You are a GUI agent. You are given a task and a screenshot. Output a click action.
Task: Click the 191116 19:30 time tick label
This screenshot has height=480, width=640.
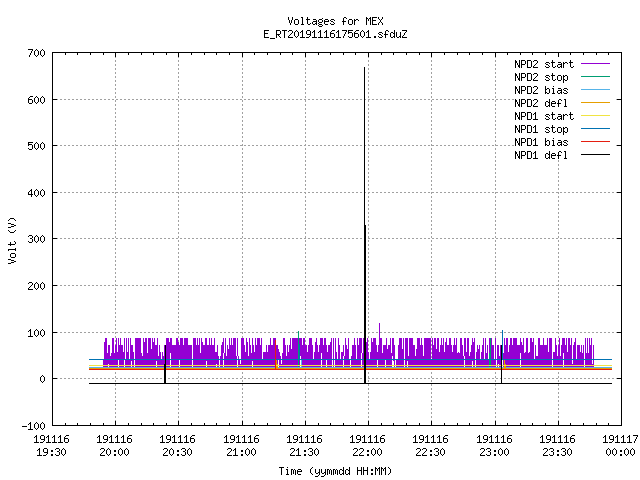click(x=51, y=446)
